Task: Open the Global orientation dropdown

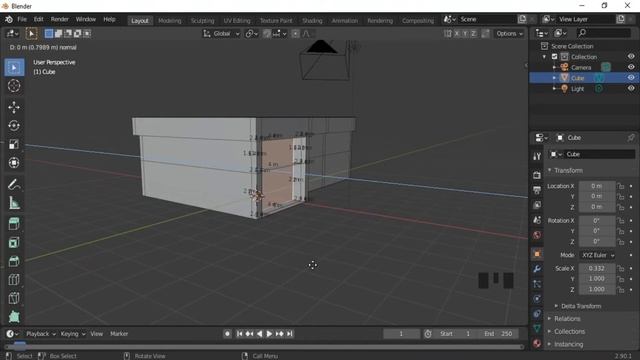Action: tap(222, 34)
